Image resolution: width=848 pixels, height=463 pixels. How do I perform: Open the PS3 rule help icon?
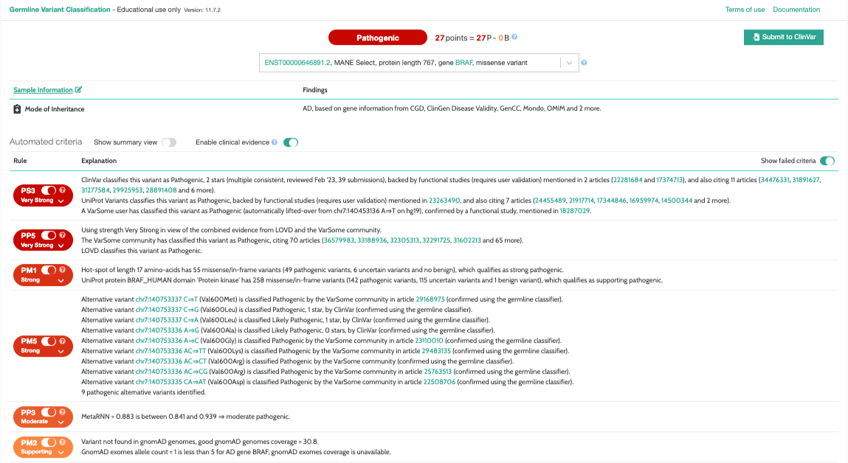[62, 190]
